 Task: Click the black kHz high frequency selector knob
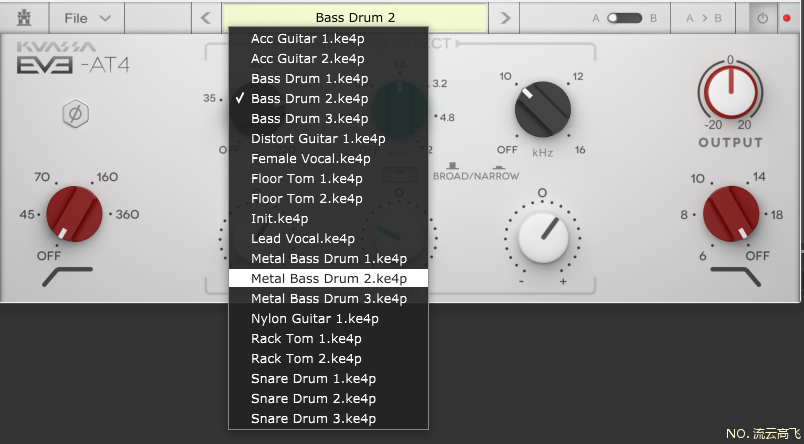coord(542,109)
